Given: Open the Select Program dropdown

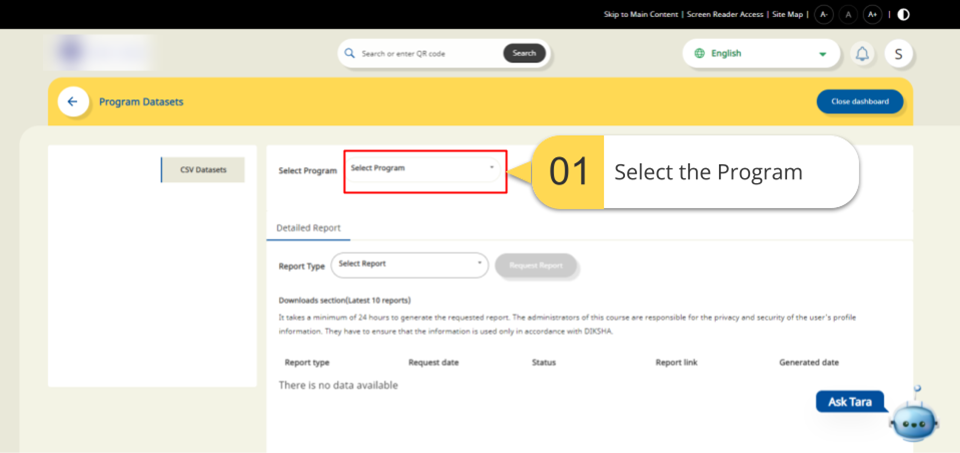Looking at the screenshot, I should 424,170.
